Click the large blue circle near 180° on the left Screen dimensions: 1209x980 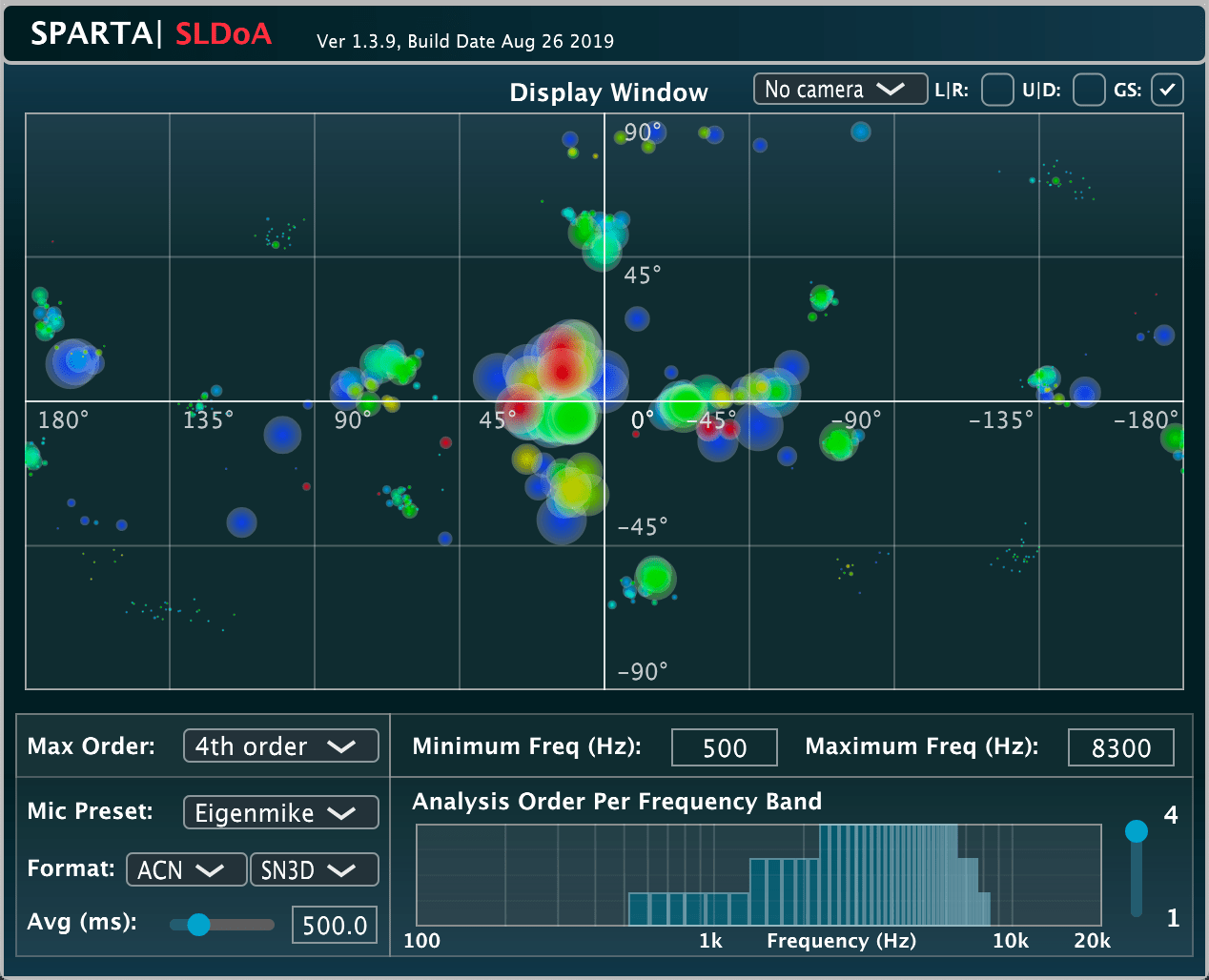pos(72,362)
